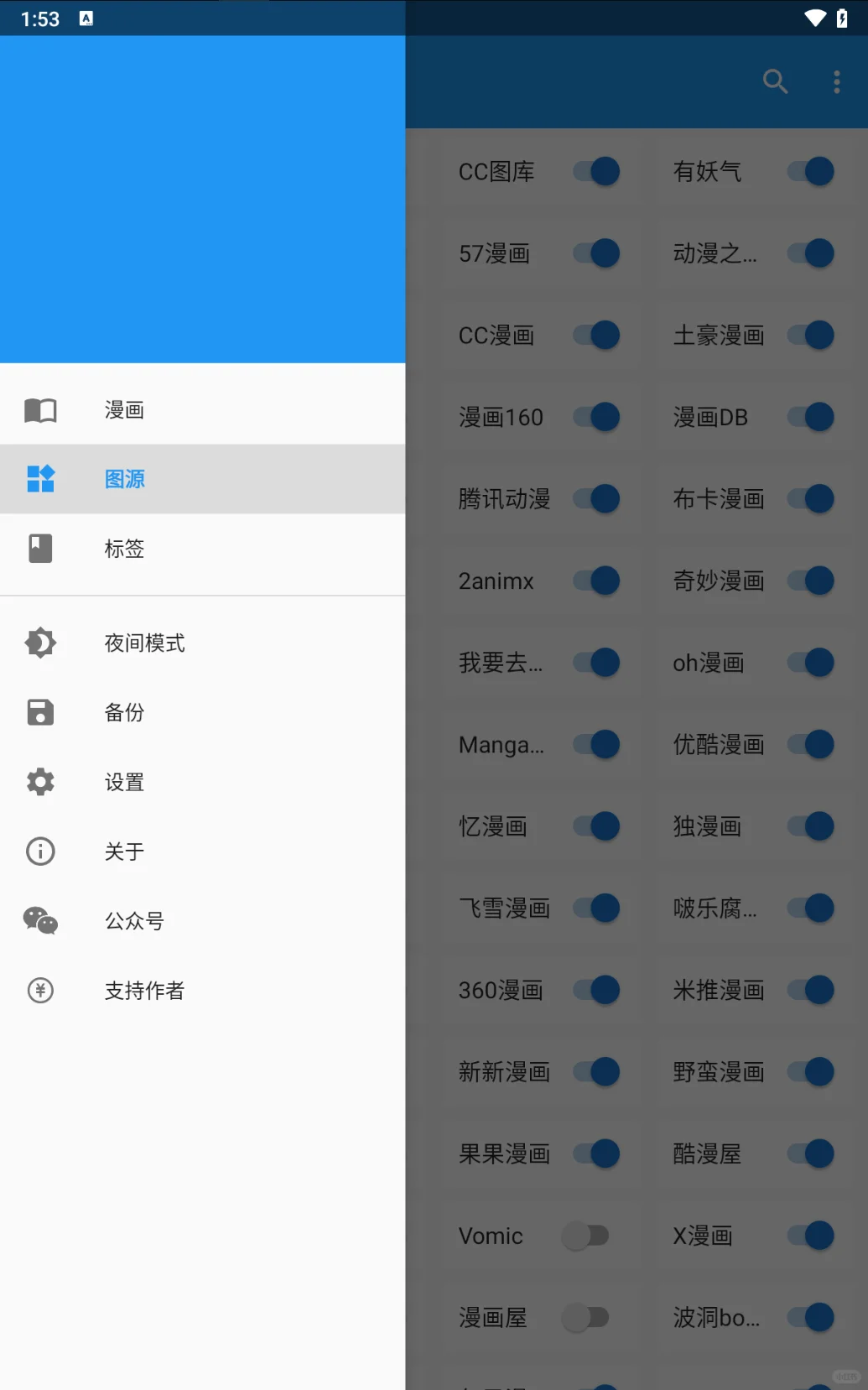
Task: Click the open book icon beside 漫画
Action: 40,410
